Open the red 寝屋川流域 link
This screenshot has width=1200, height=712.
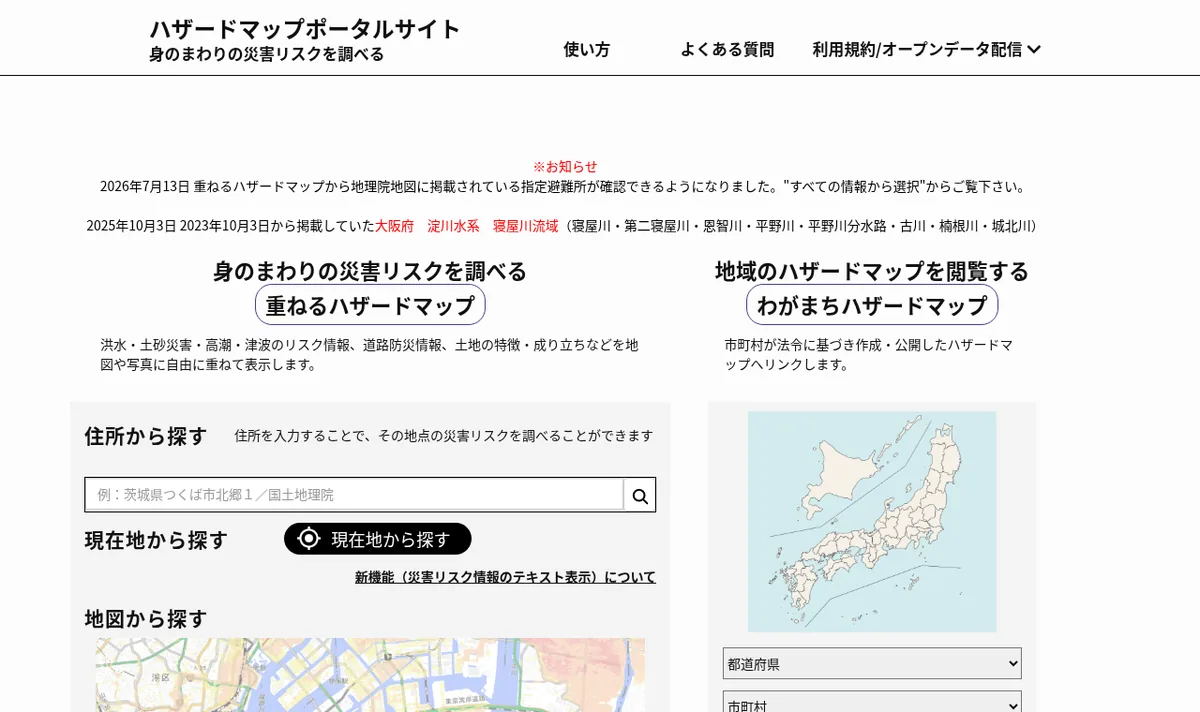(x=525, y=226)
